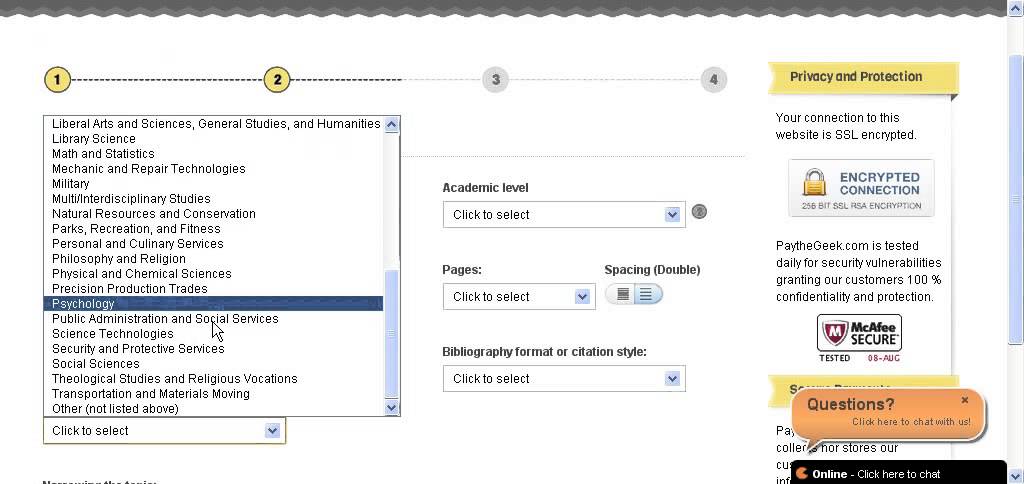Select Transportation and Materials Moving
This screenshot has width=1024, height=484.
[214, 394]
